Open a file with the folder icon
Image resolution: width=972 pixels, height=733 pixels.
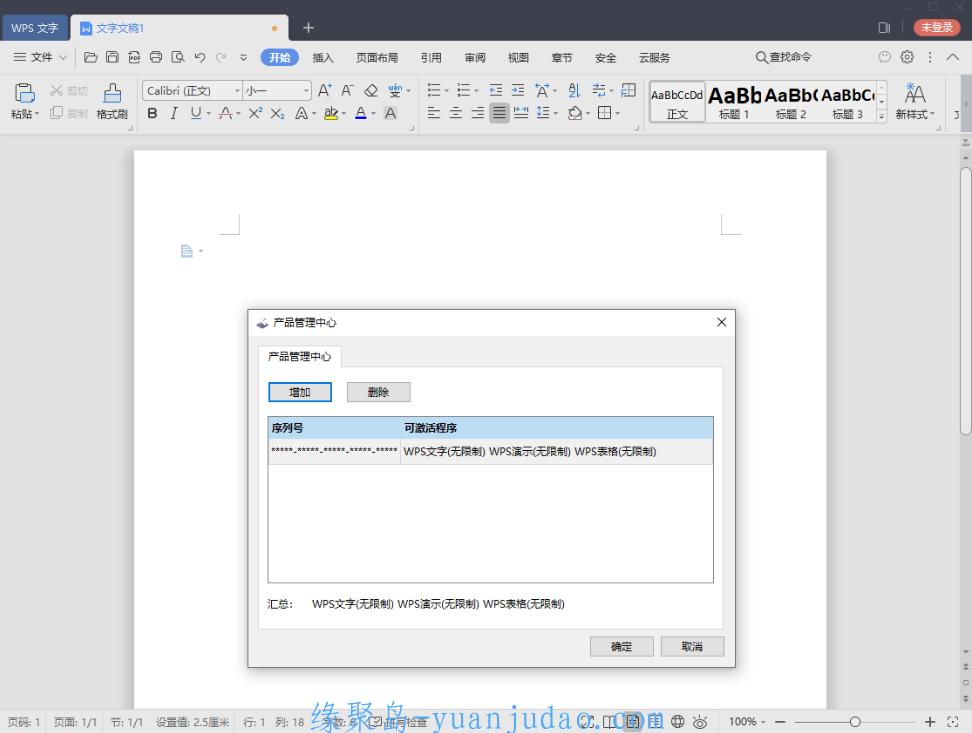[91, 57]
